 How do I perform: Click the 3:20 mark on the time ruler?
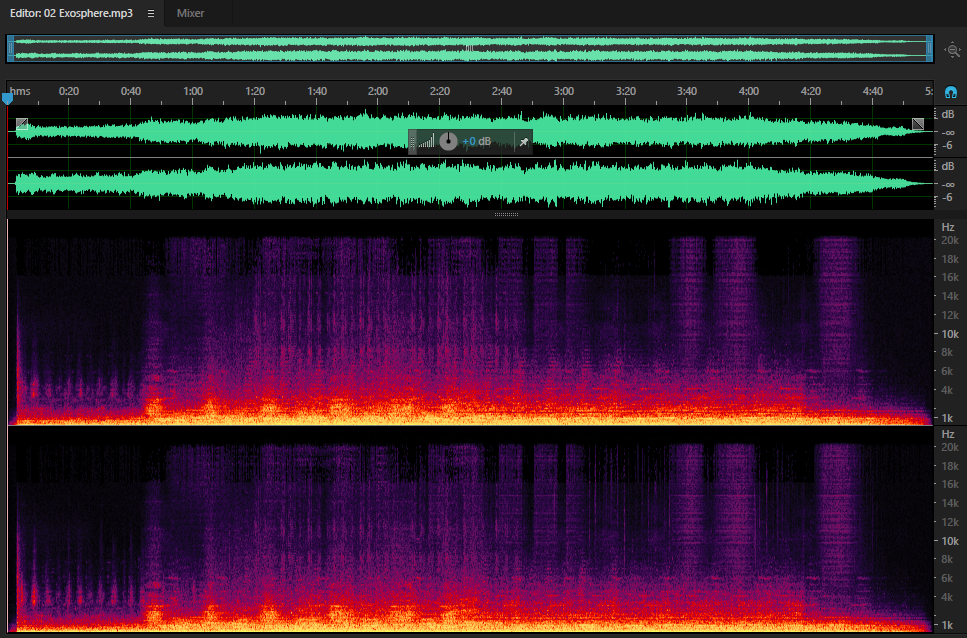(626, 91)
